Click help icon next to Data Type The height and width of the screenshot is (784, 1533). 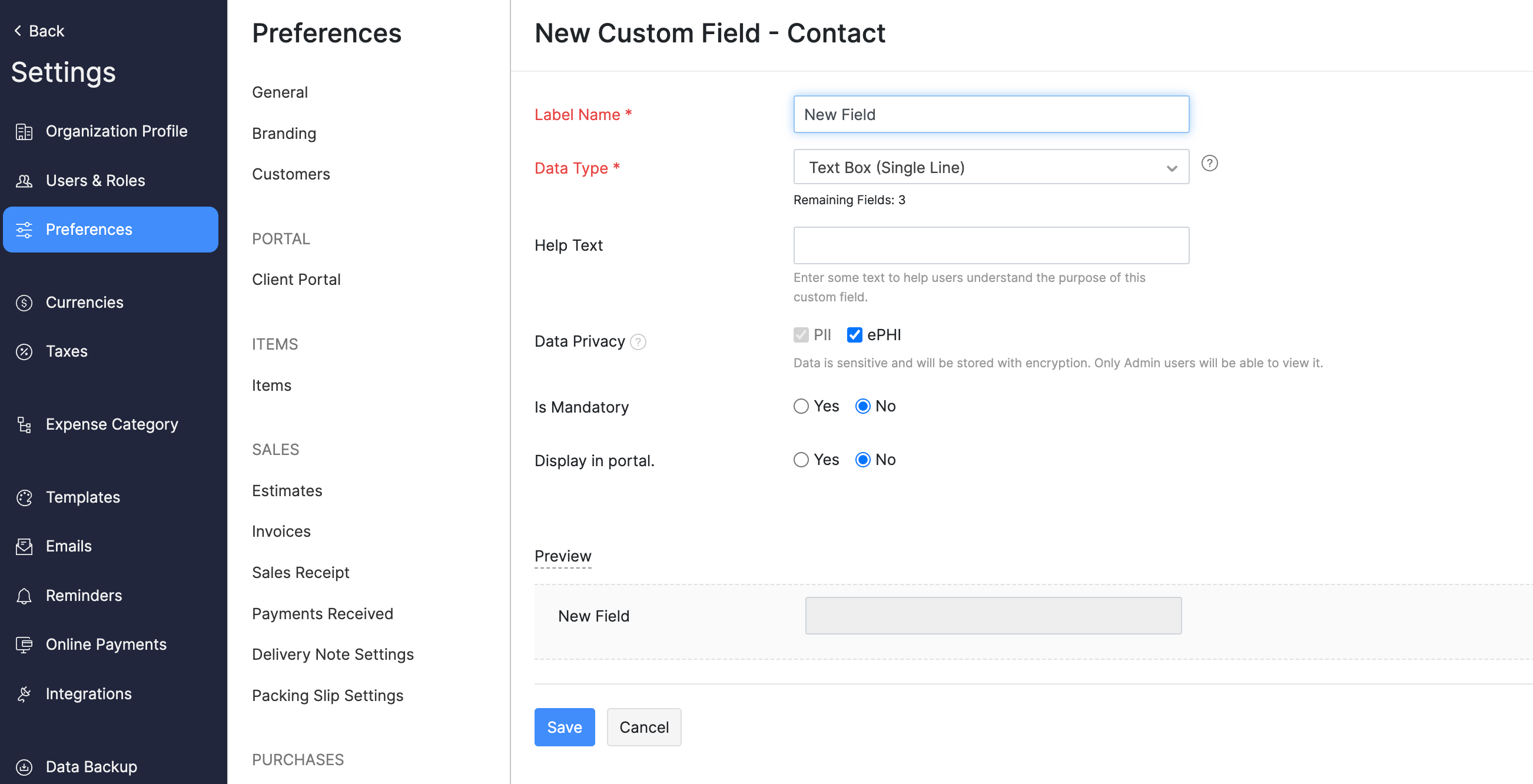[1209, 163]
